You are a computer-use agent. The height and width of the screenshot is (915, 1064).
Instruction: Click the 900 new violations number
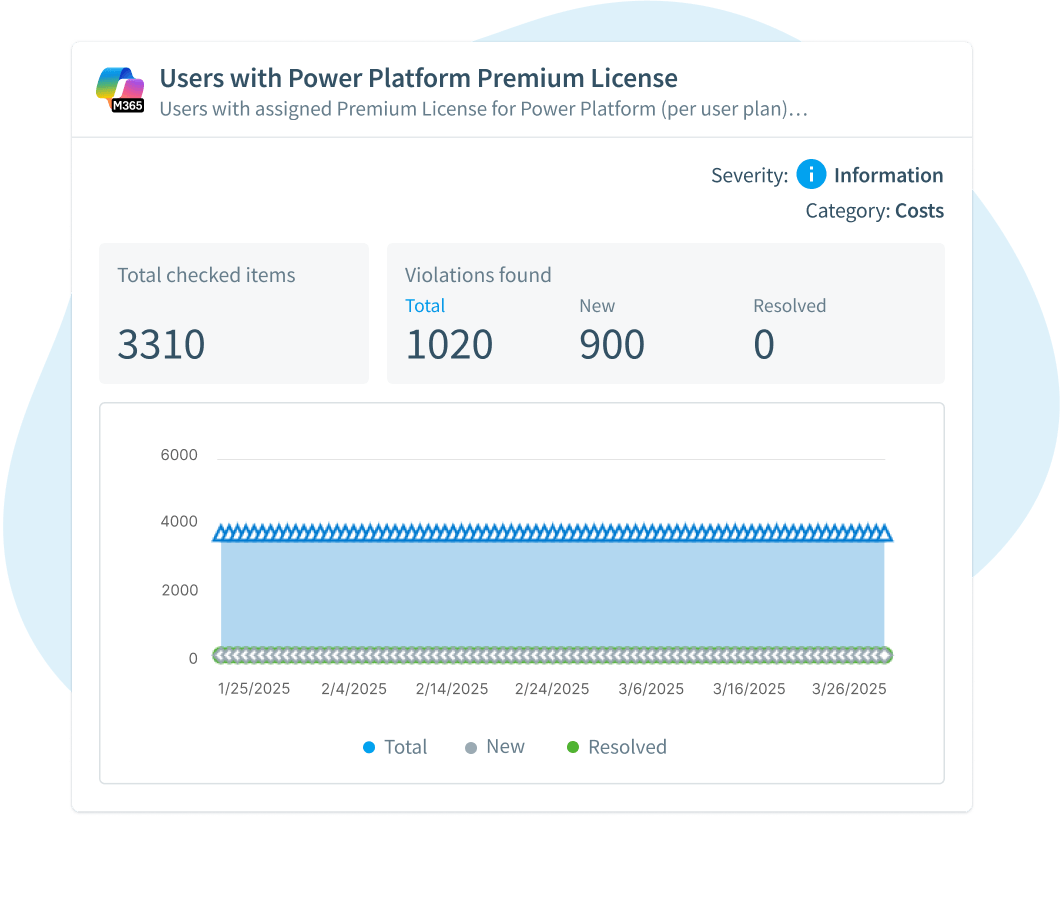click(x=612, y=344)
